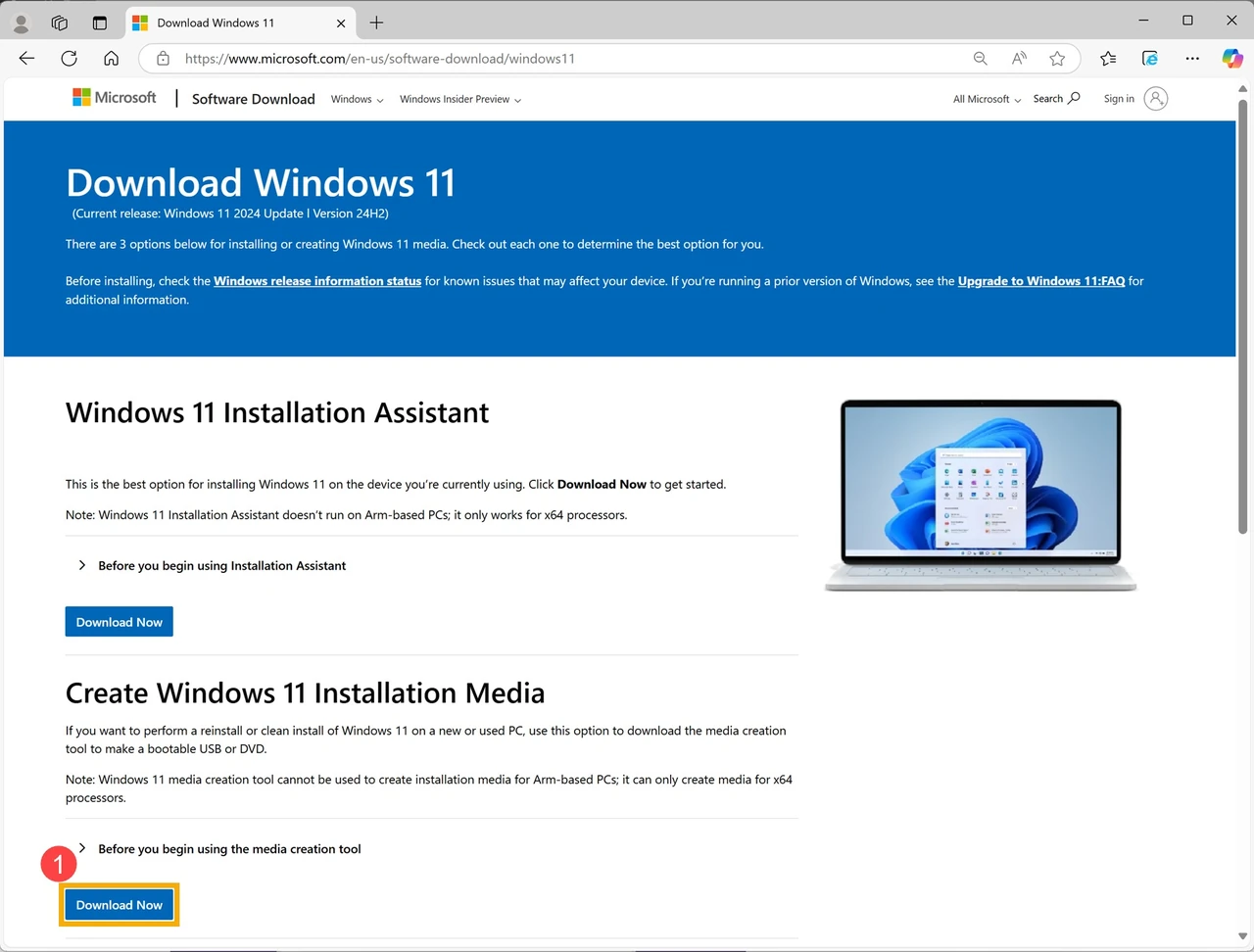The width and height of the screenshot is (1254, 952).
Task: Click the Microsoft logo
Action: (115, 98)
